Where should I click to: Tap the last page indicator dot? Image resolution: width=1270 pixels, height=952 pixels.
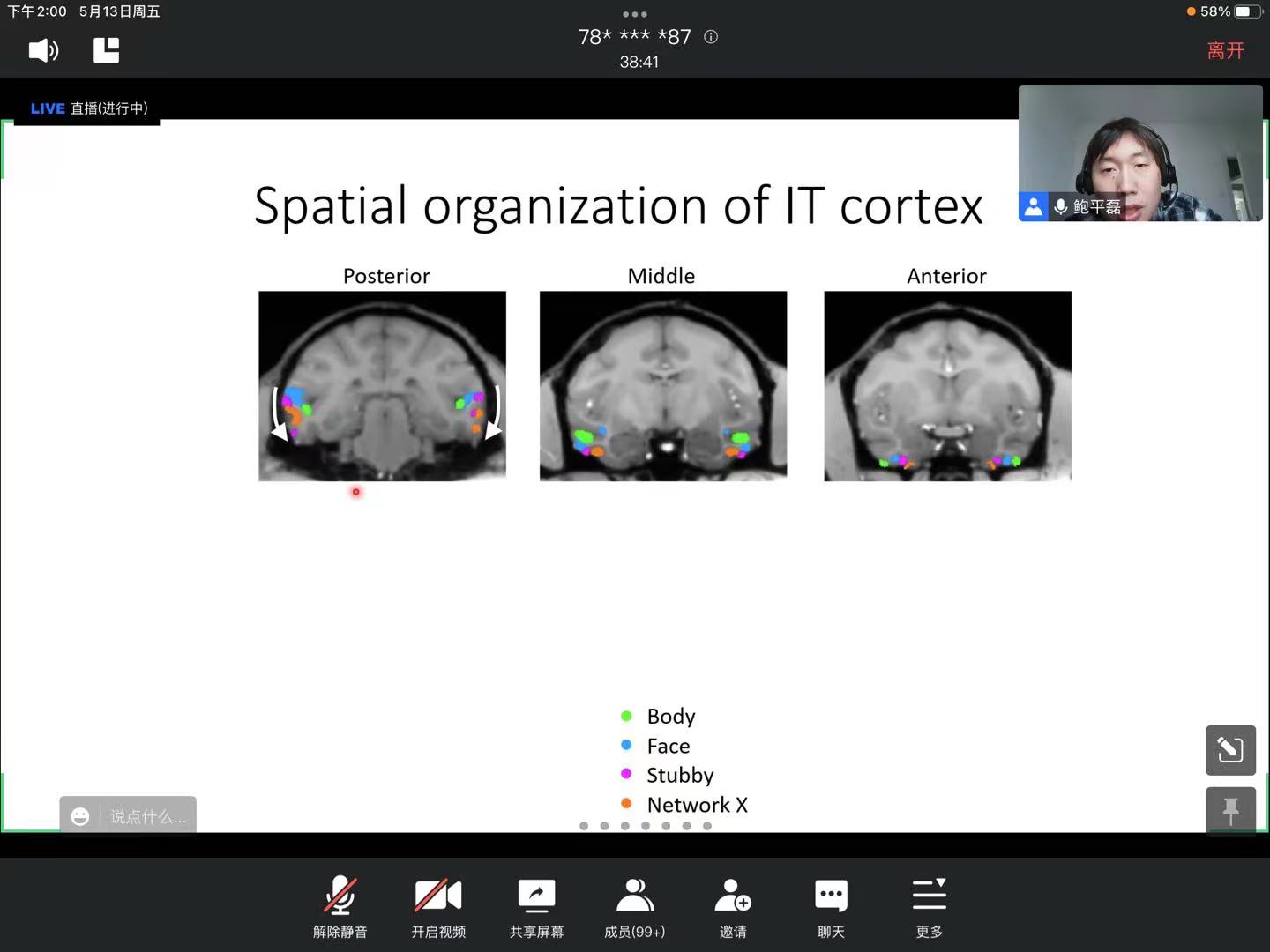click(x=707, y=826)
